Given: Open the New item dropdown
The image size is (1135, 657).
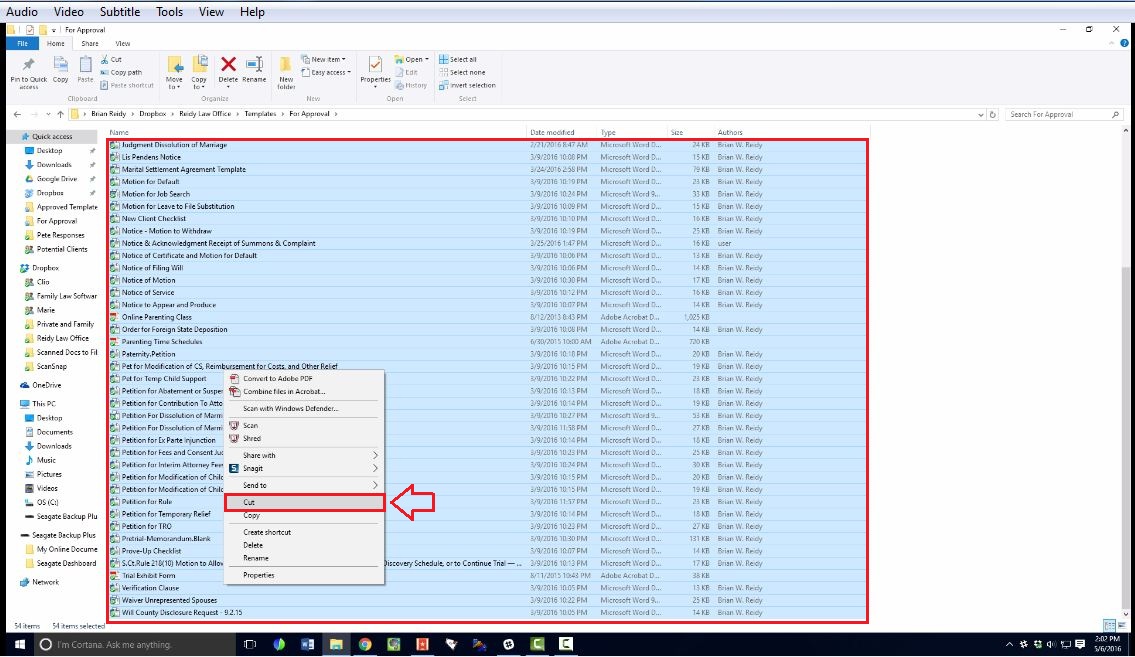Looking at the screenshot, I should [323, 59].
